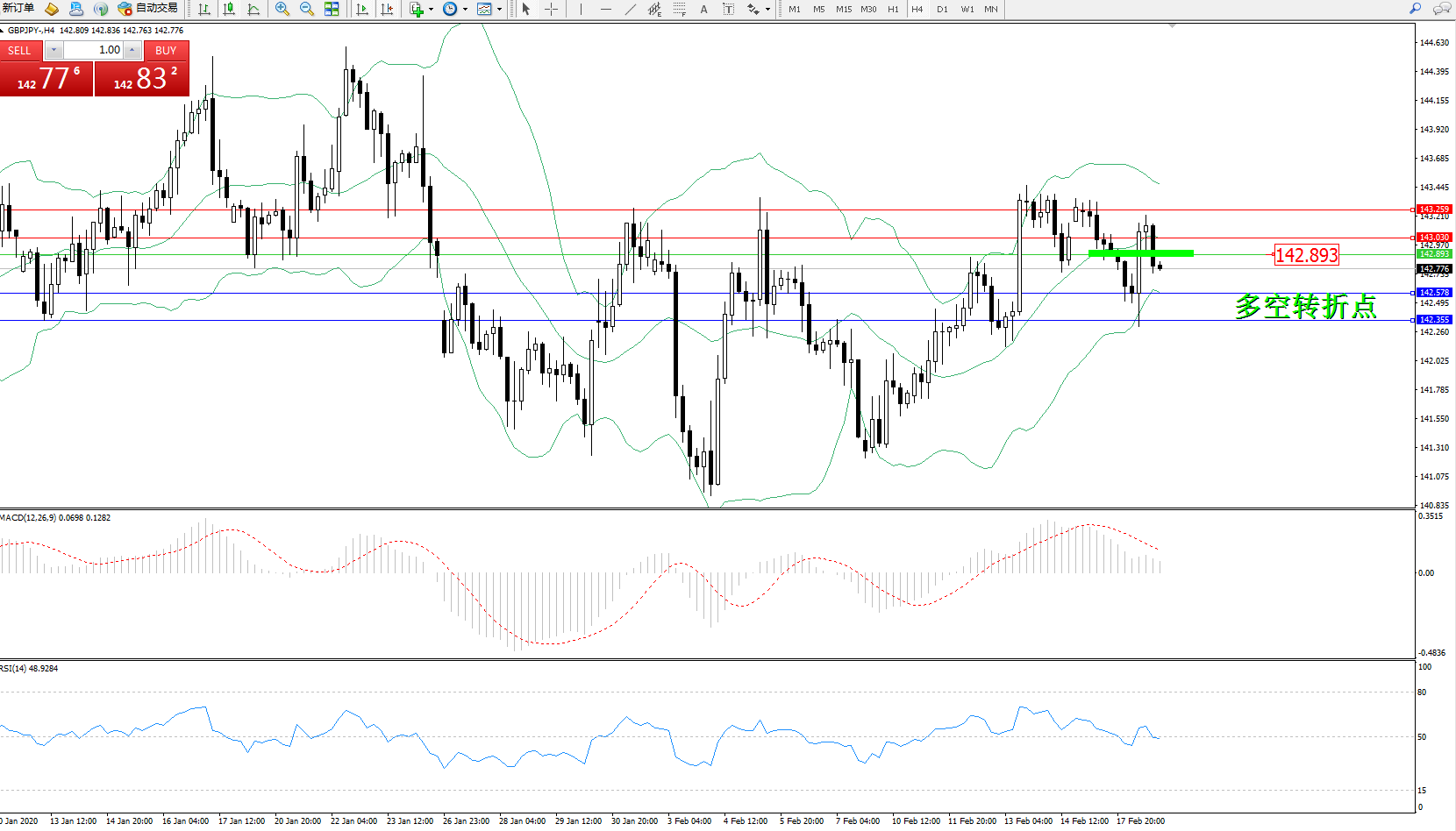Open the chart templates dropdown arrow

(499, 9)
